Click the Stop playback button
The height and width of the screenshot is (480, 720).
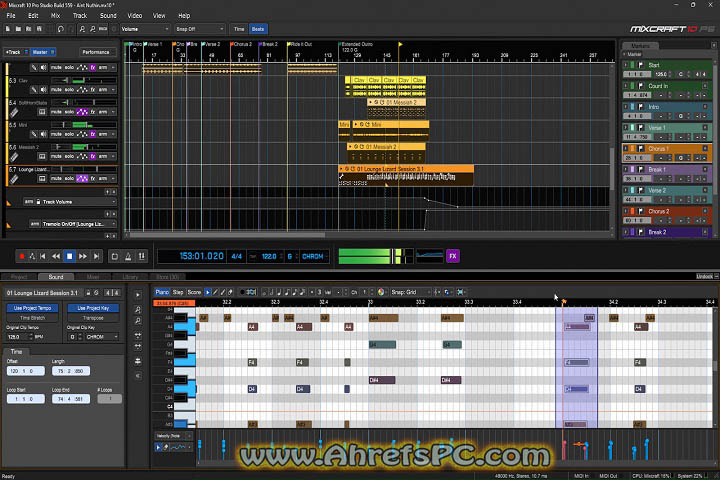tap(69, 256)
